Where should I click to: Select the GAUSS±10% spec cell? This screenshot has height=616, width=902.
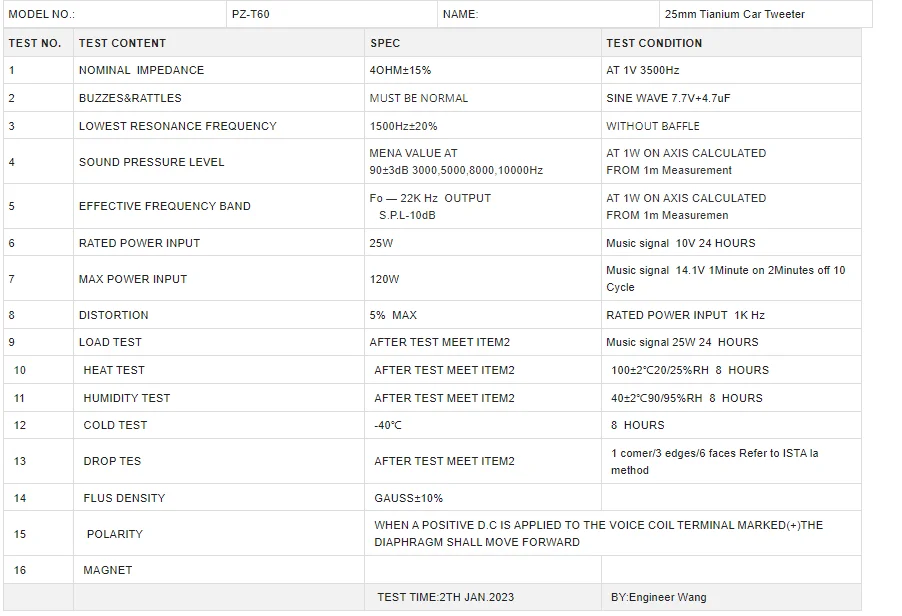(x=483, y=498)
